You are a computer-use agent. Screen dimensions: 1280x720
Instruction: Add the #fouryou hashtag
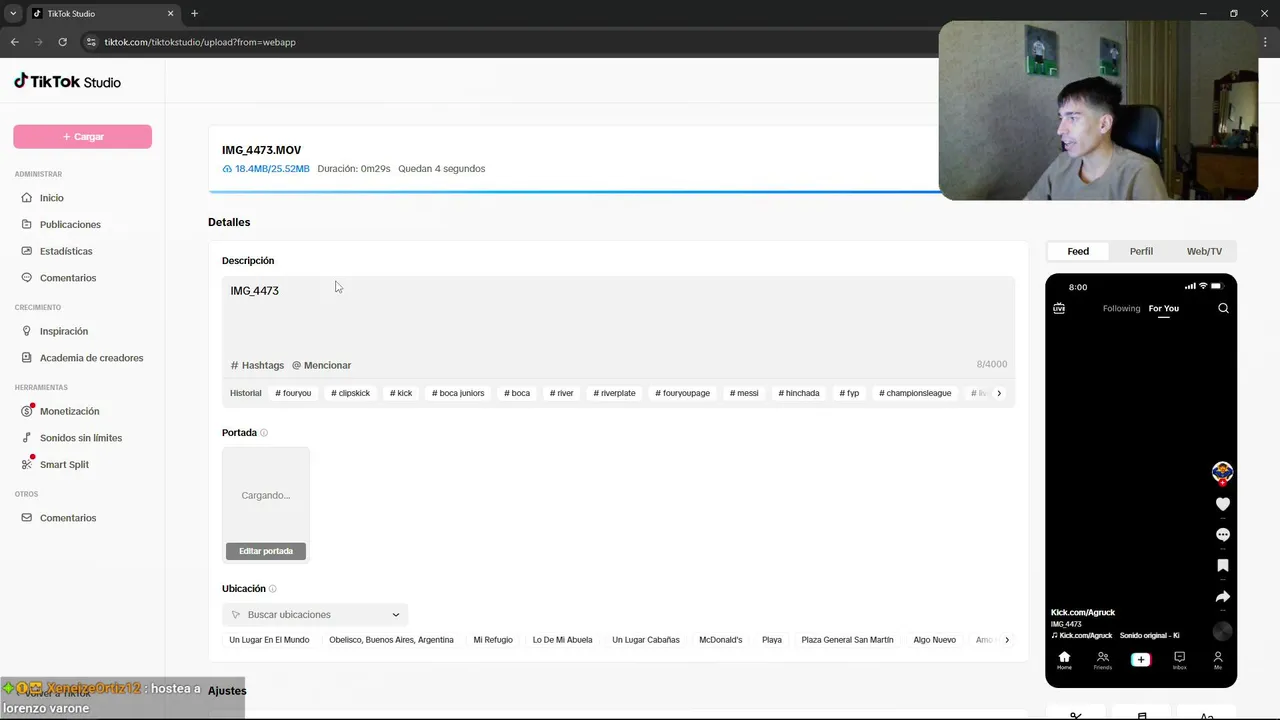293,393
